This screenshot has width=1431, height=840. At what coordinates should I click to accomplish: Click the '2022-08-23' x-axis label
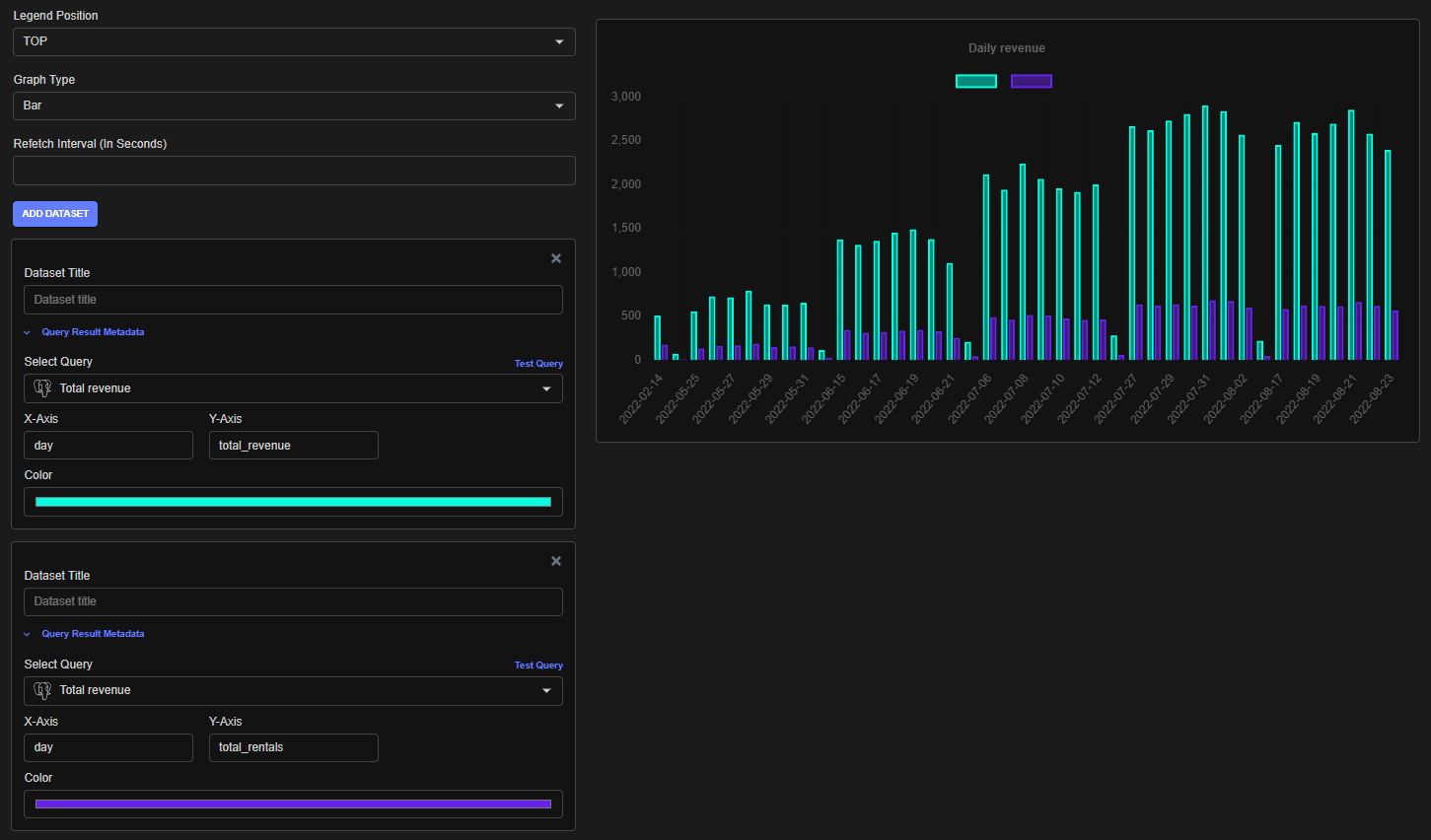tap(1373, 399)
